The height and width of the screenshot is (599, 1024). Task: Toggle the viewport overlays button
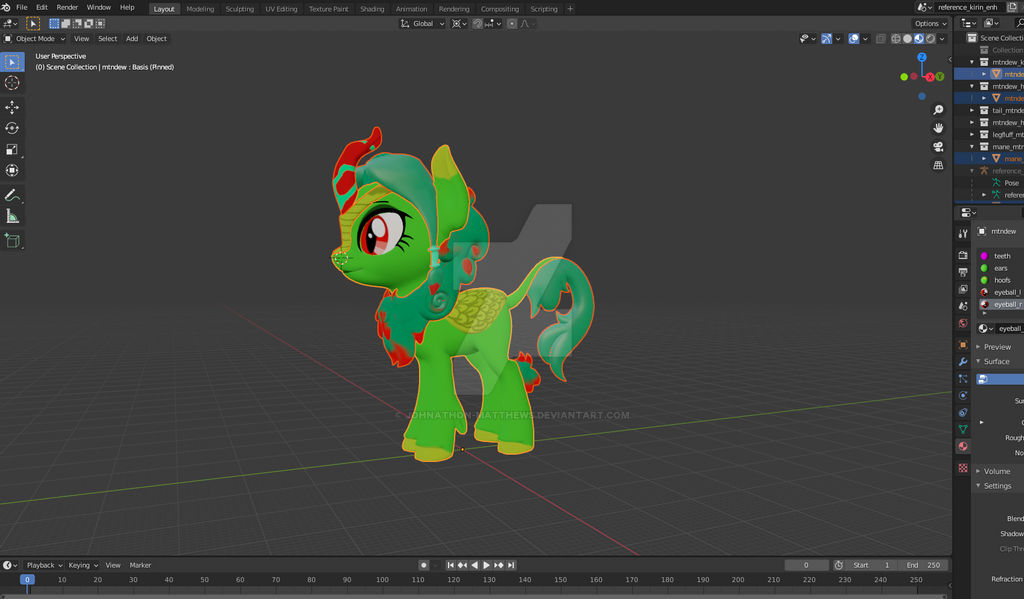855,39
